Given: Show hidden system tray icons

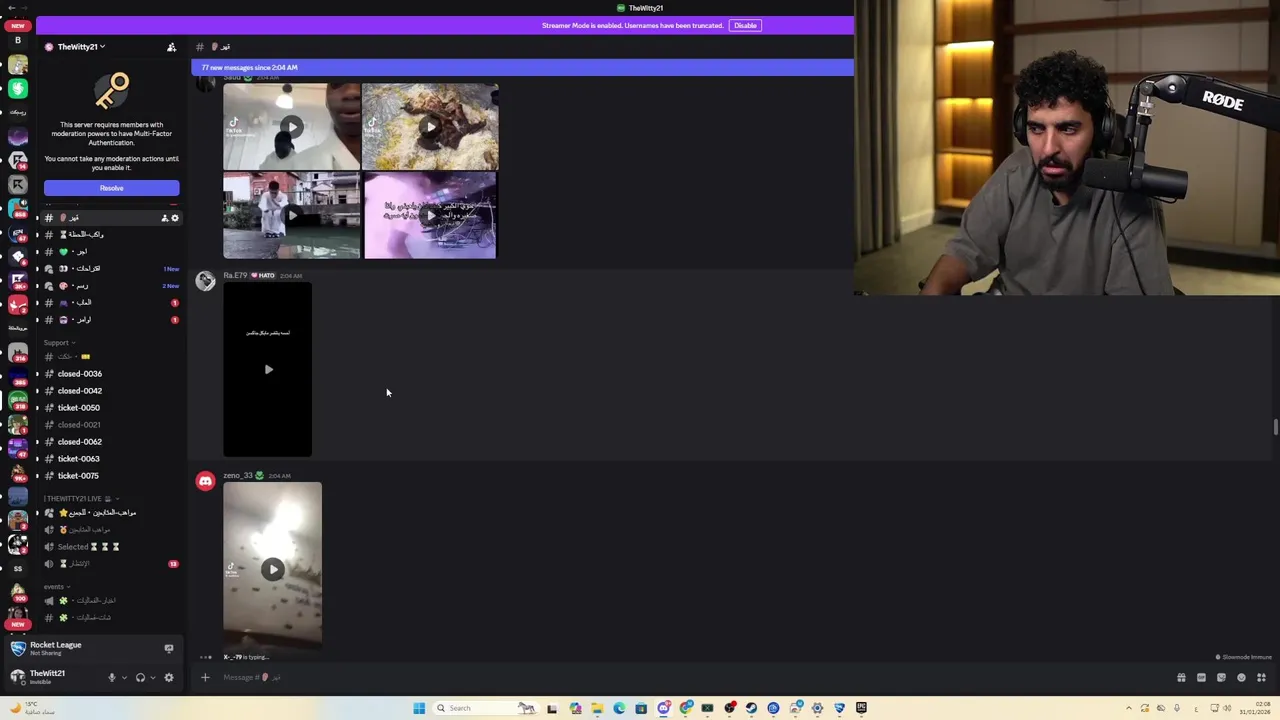Looking at the screenshot, I should 1129,708.
